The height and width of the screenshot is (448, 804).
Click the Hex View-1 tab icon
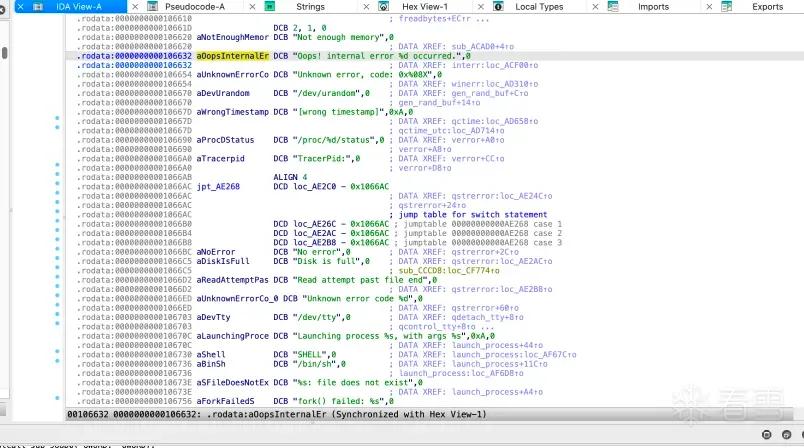[x=383, y=7]
